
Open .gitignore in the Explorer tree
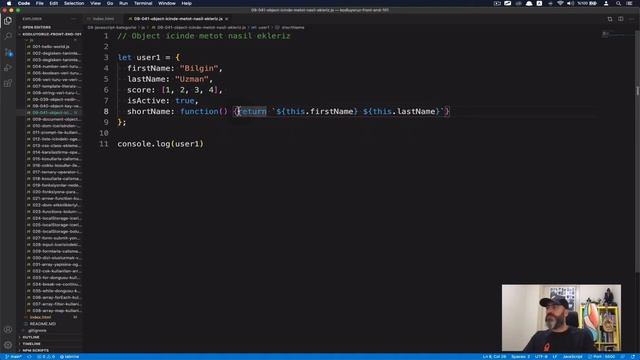(x=37, y=330)
